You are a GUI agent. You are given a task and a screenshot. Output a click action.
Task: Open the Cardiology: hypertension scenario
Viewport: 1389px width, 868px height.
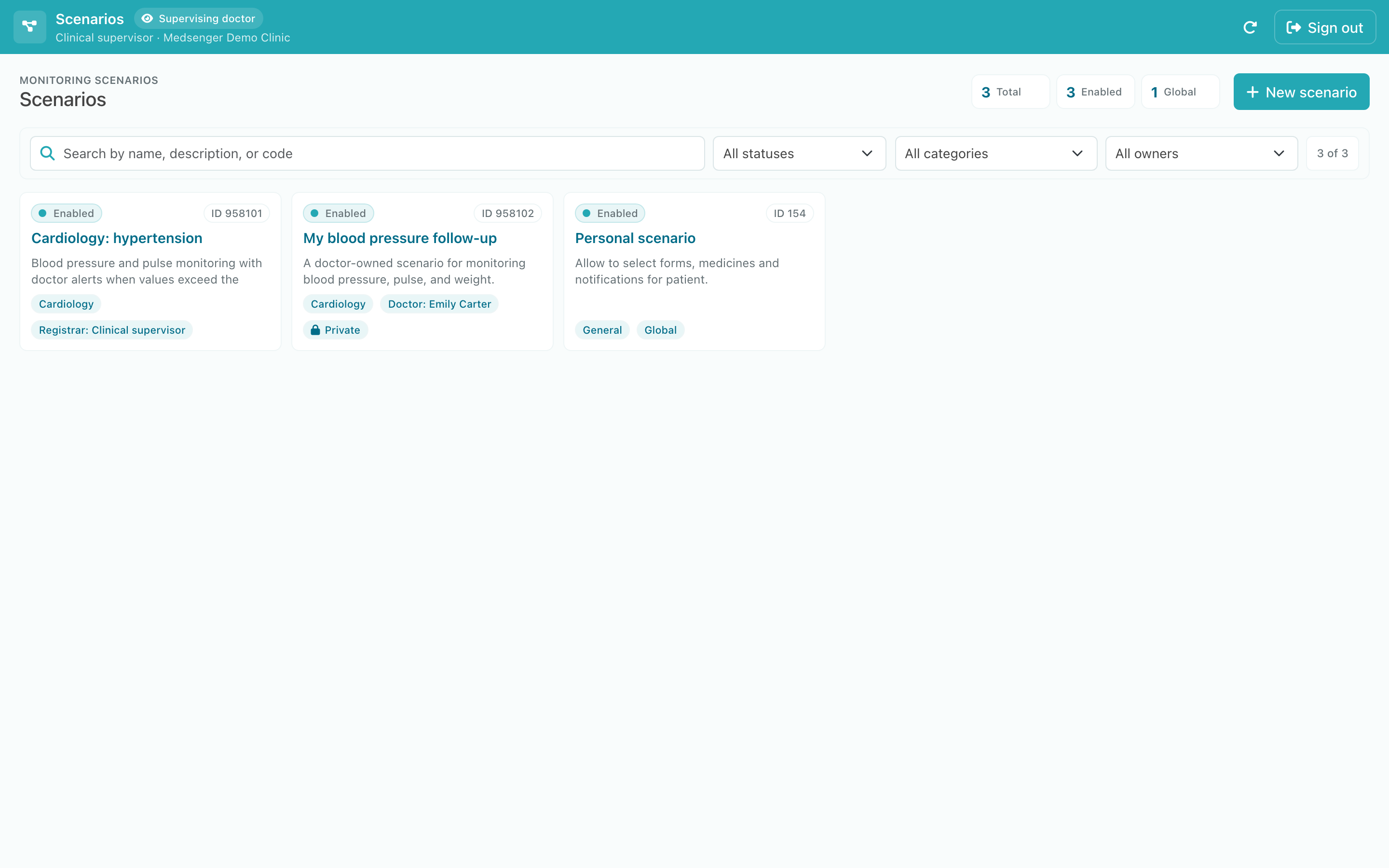click(117, 238)
